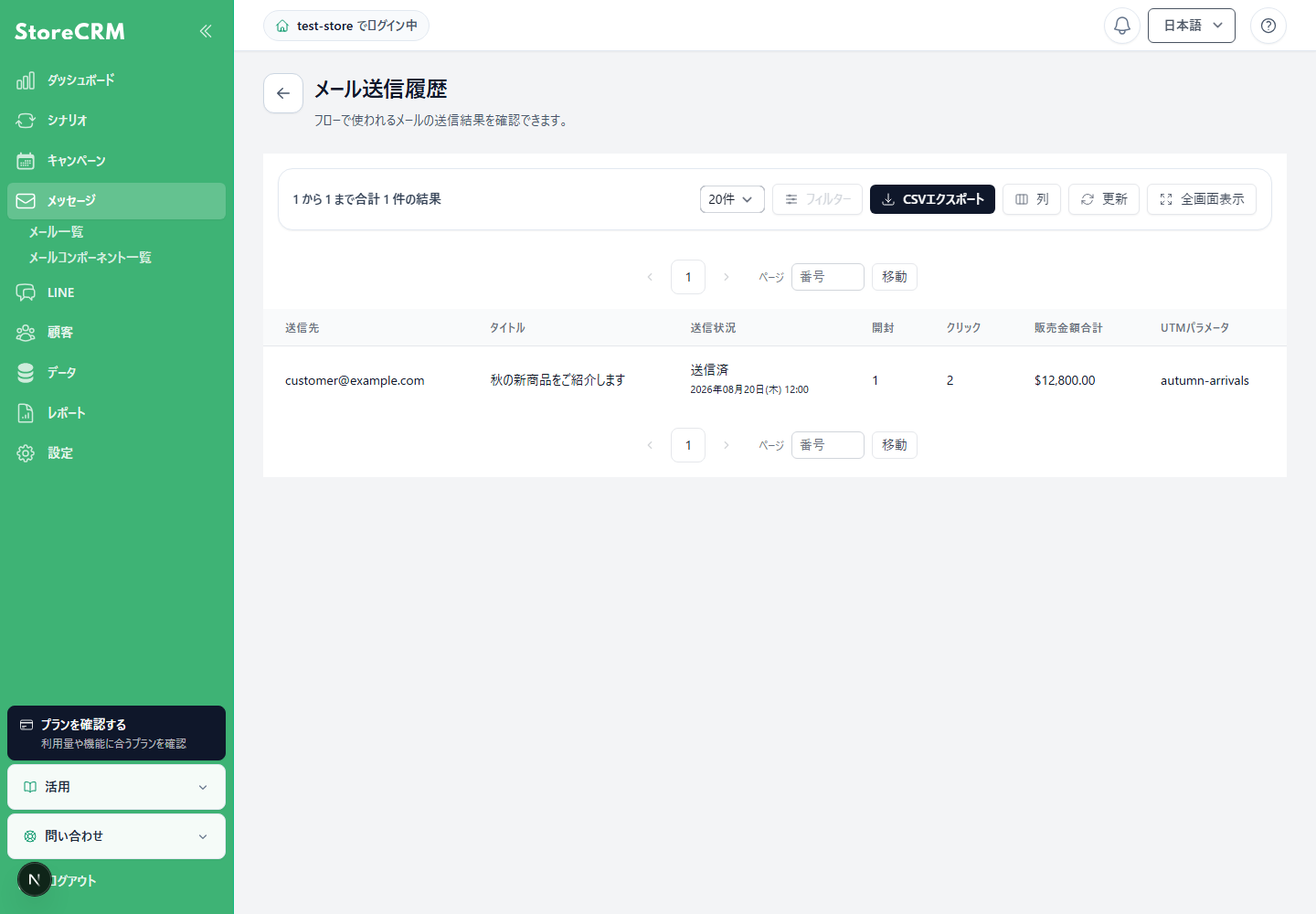Screen dimensions: 1316x914
Task: Select メールコンポーネント一覧 submenu item
Action: point(90,258)
